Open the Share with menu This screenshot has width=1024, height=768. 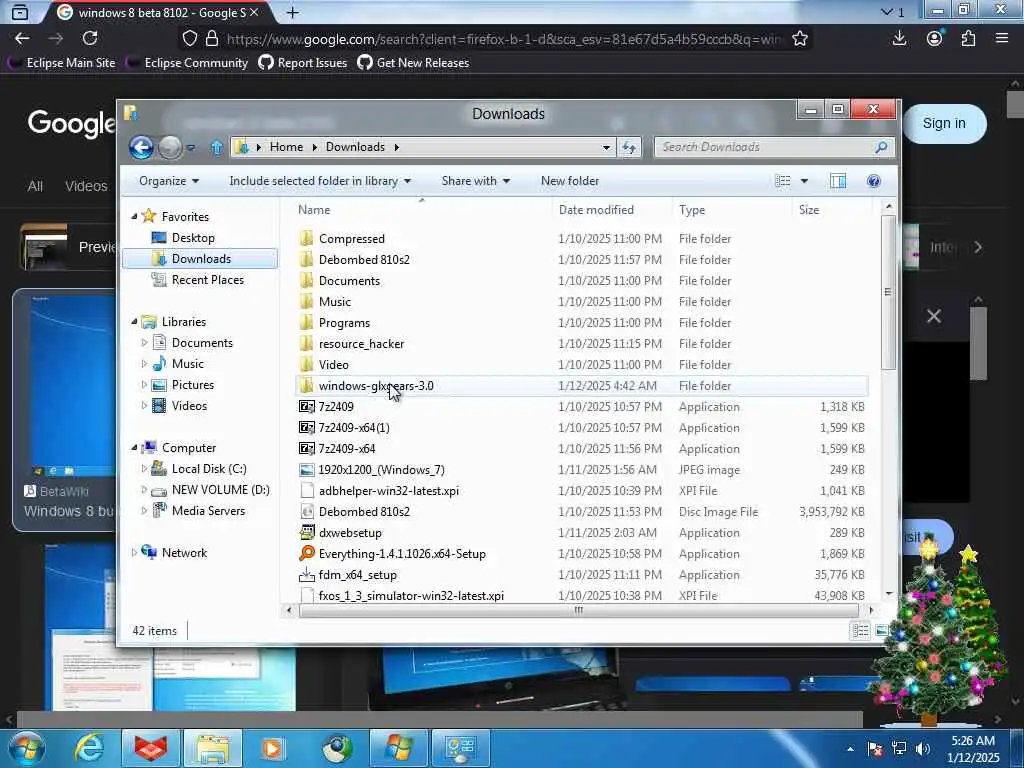click(475, 181)
